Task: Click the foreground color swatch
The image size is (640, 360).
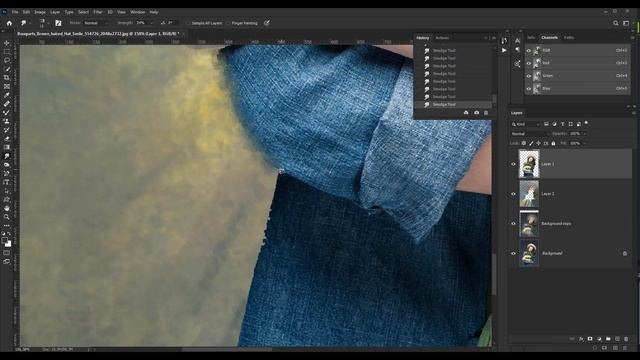Action: pyautogui.click(x=4, y=240)
